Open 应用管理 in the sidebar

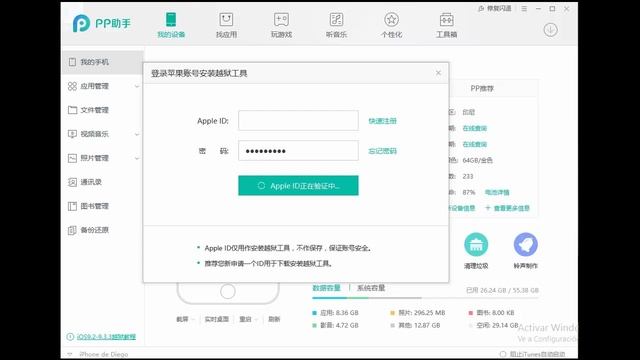(x=102, y=86)
